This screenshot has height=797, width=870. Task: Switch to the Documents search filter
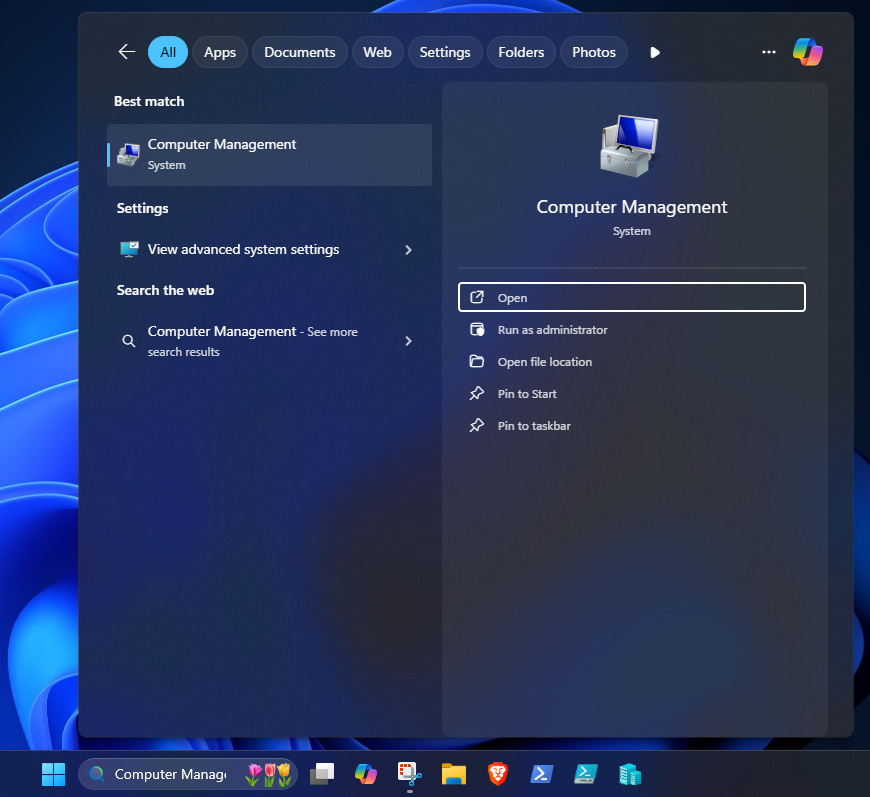click(x=299, y=51)
